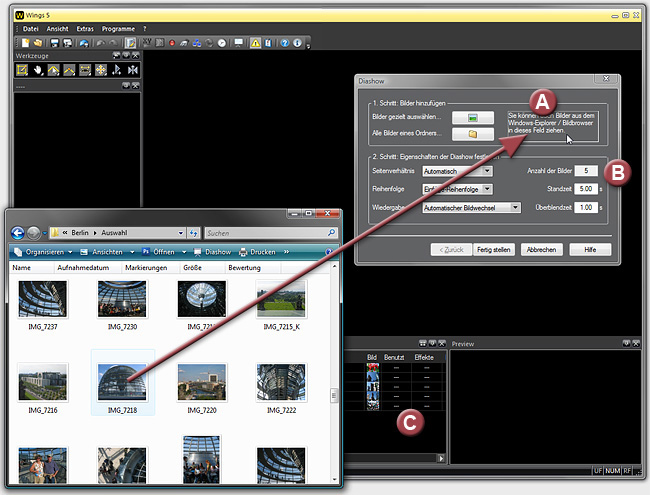Open the Datei menu
The image size is (650, 495).
(x=30, y=29)
